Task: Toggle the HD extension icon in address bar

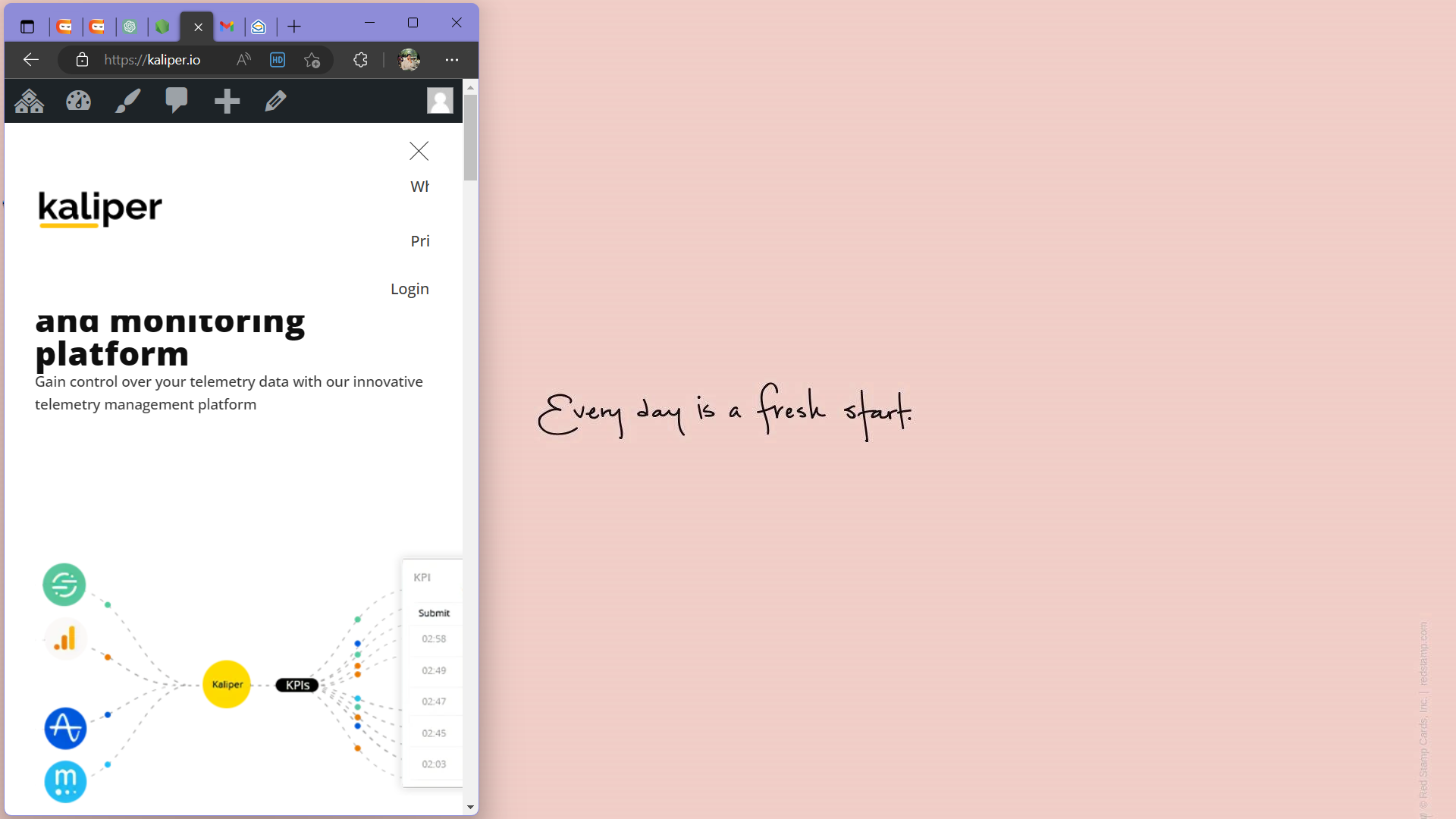Action: click(x=278, y=60)
